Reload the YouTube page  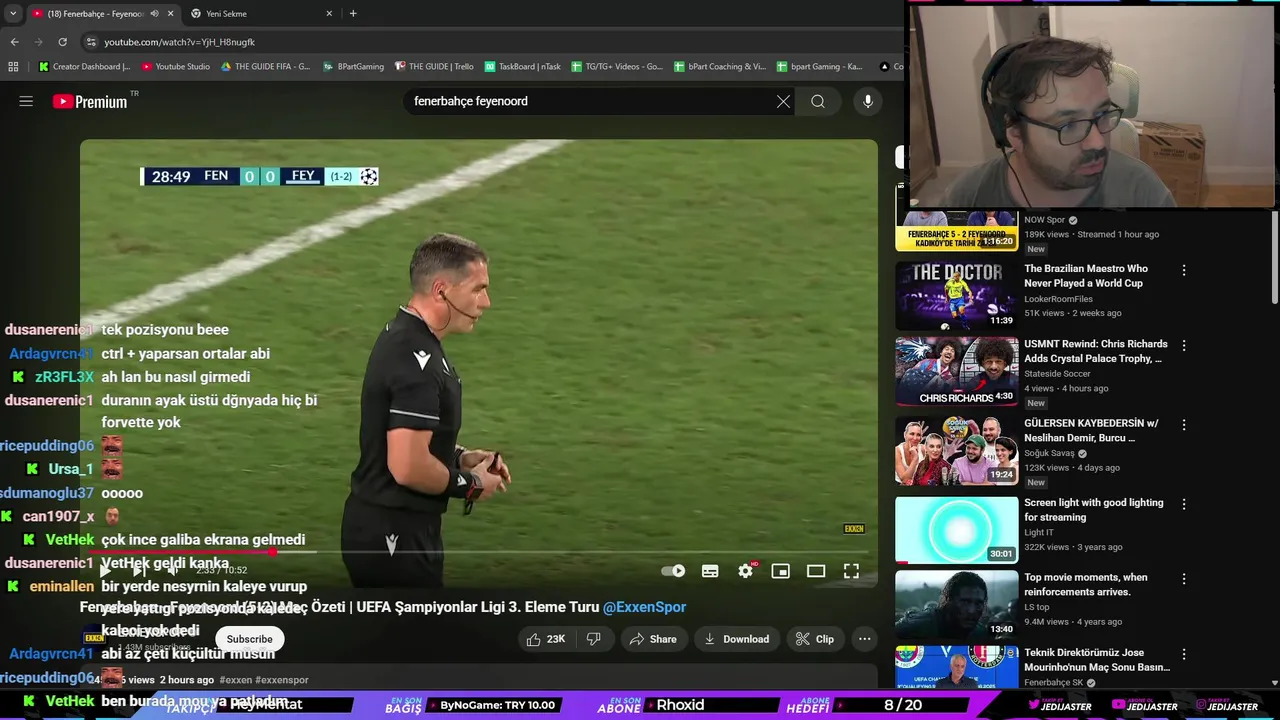[62, 42]
